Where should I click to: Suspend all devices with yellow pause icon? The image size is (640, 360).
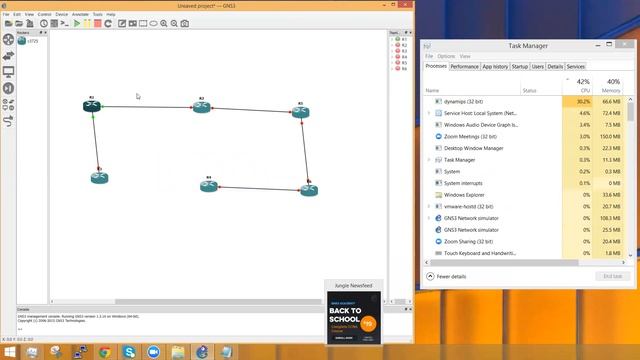coord(87,24)
